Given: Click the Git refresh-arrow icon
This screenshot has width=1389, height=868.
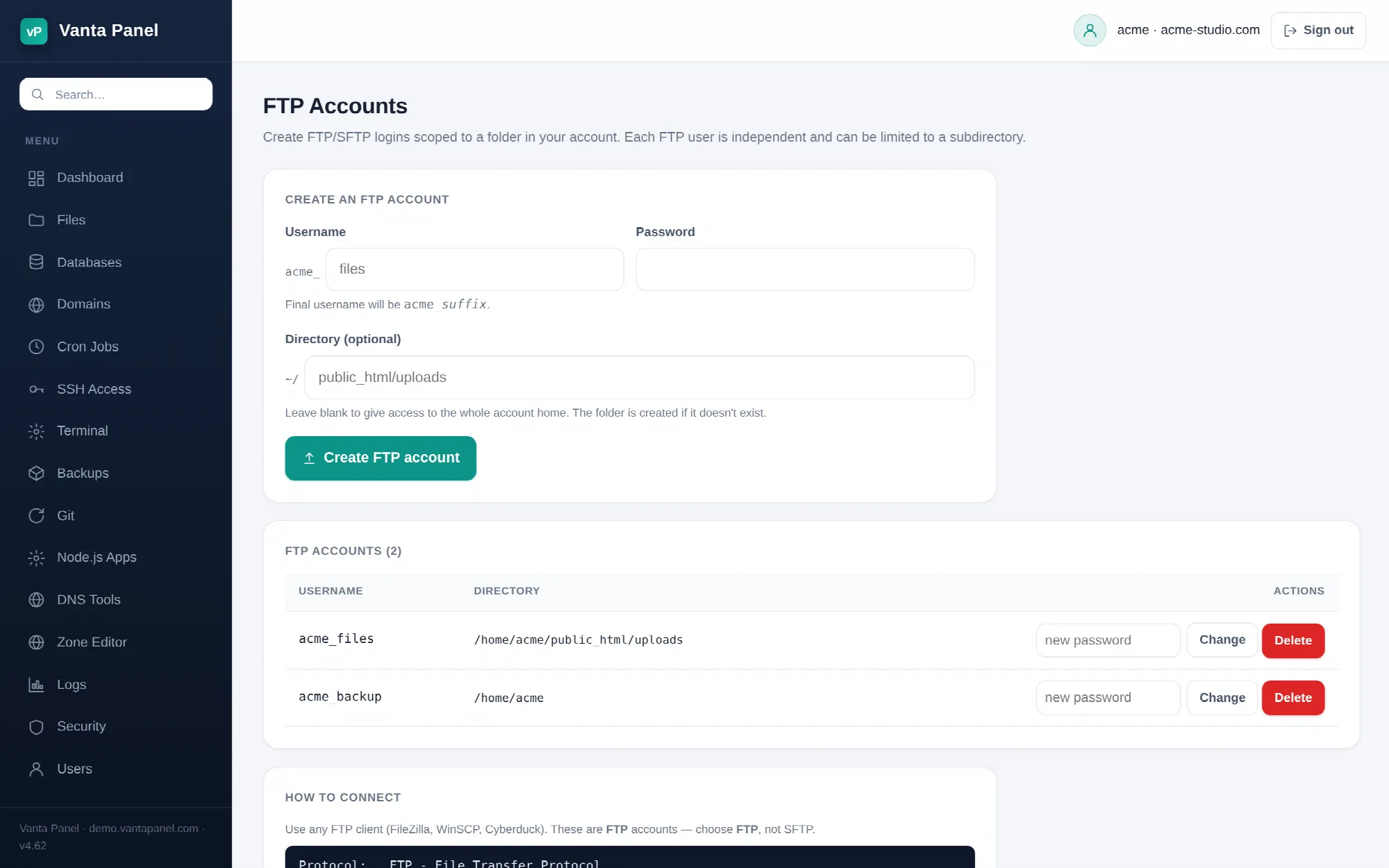Looking at the screenshot, I should [x=36, y=515].
